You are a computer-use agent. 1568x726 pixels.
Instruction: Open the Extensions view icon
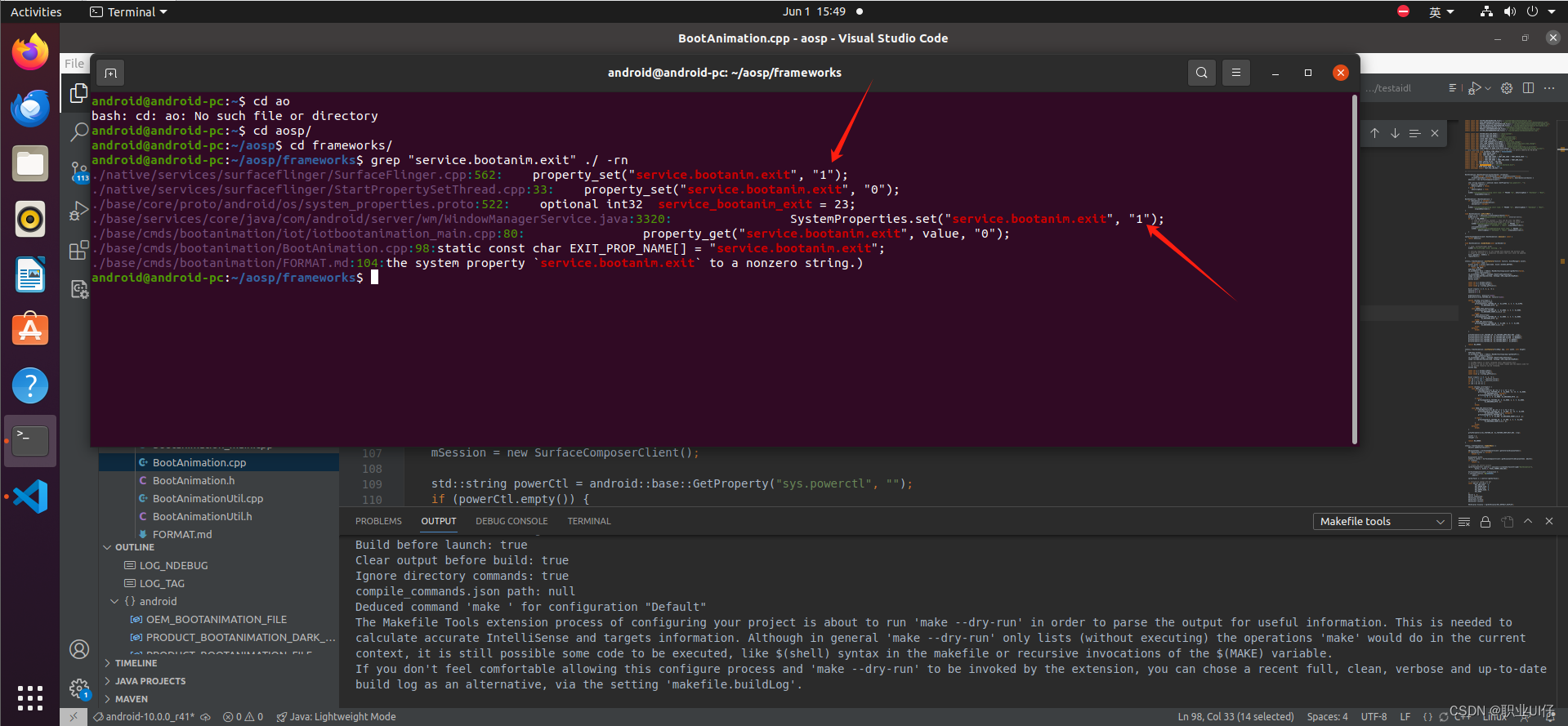point(78,250)
